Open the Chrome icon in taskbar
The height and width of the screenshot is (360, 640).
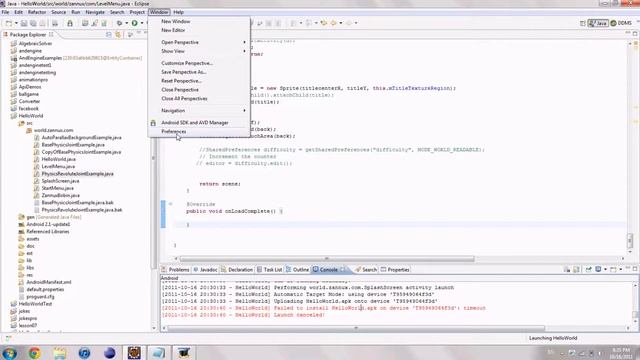pos(35,353)
